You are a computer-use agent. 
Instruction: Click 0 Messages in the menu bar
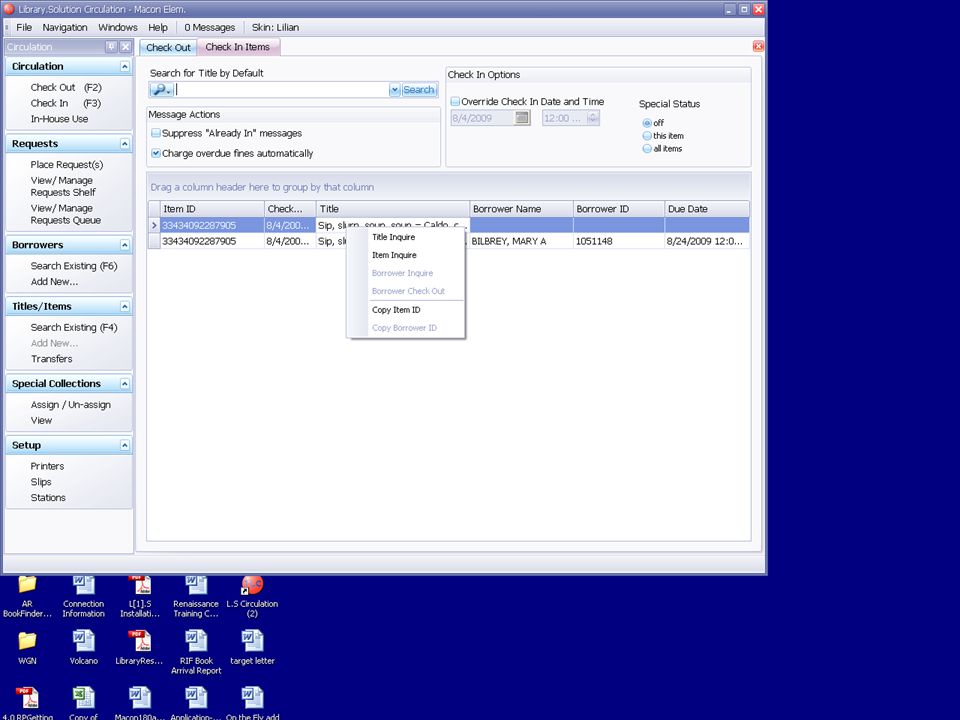[x=209, y=28]
